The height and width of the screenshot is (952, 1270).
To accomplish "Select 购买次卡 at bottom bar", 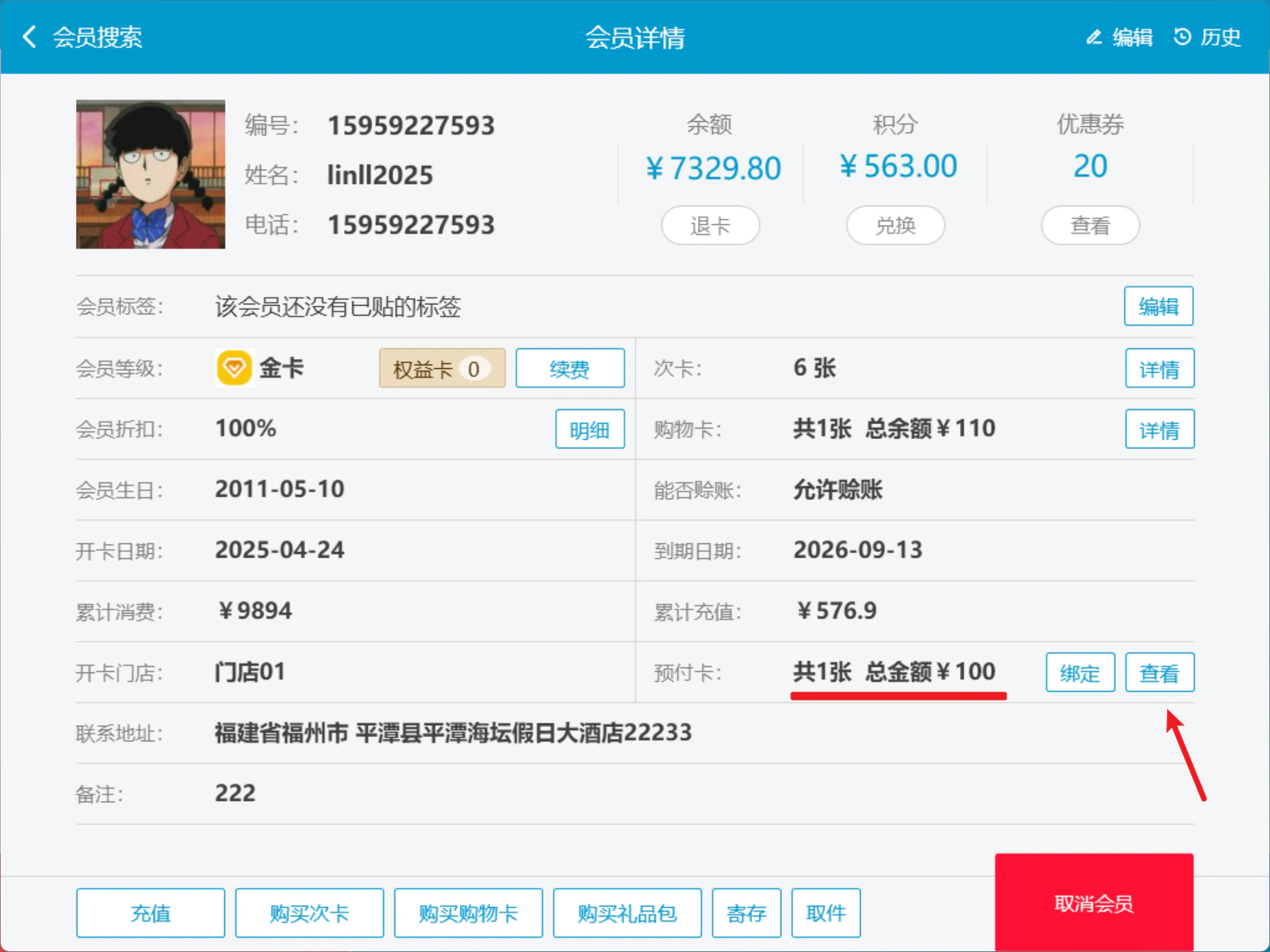I will click(x=309, y=913).
